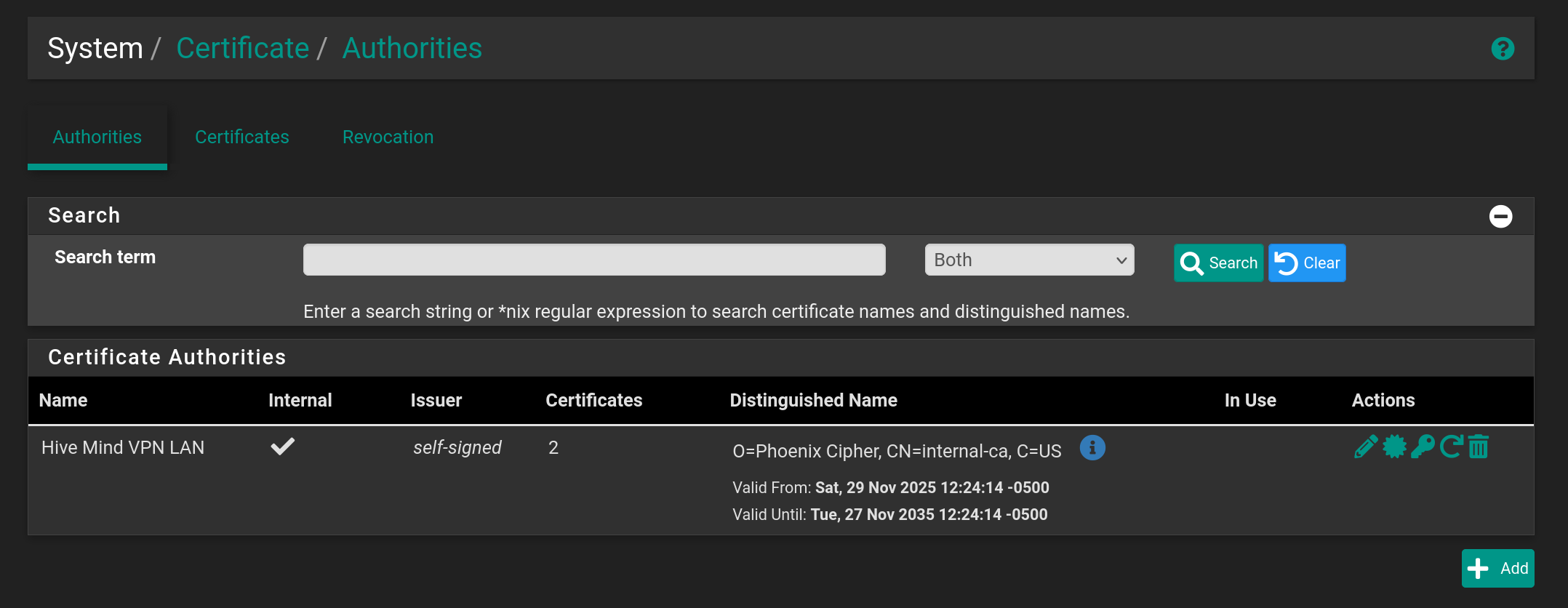Renew the Hive Mind VPN LAN CA

coord(1450,447)
